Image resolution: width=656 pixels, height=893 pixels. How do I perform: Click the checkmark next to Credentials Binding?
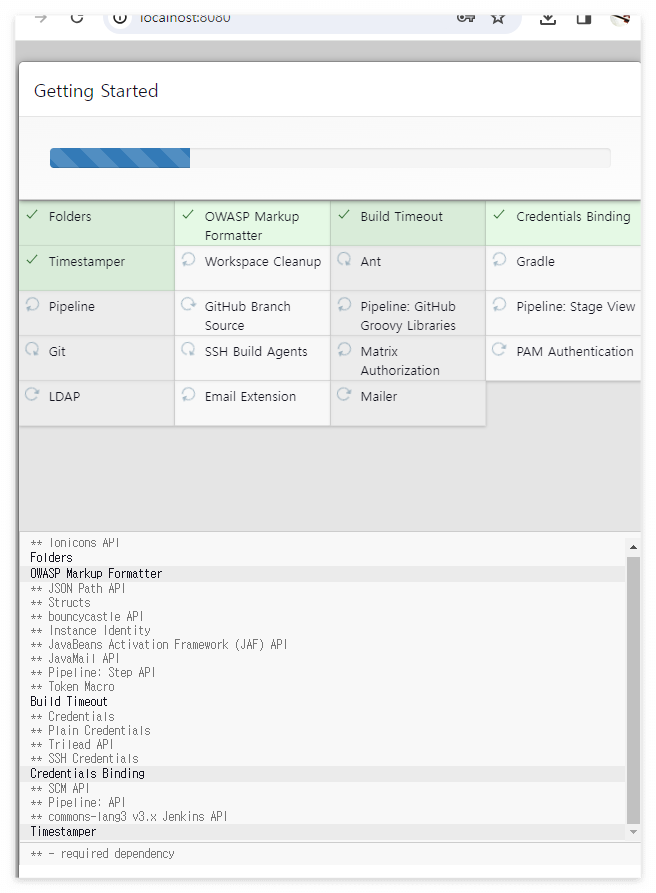[499, 215]
